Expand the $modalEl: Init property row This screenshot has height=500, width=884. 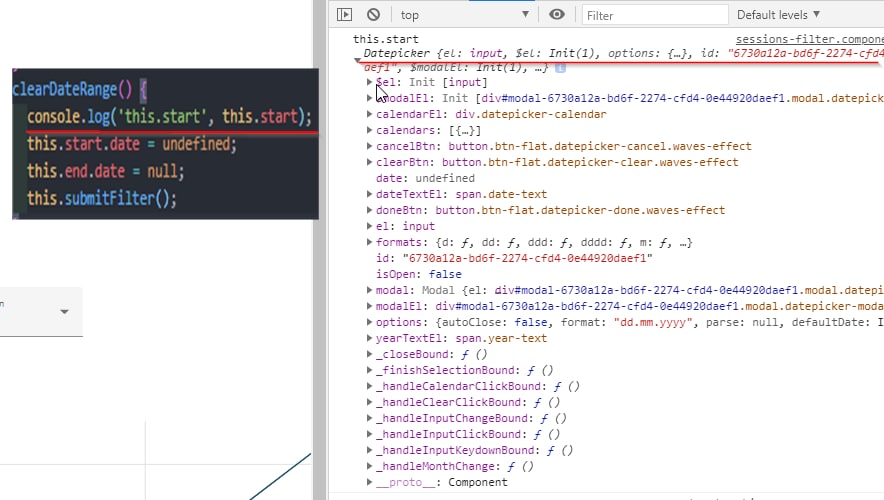click(x=369, y=98)
